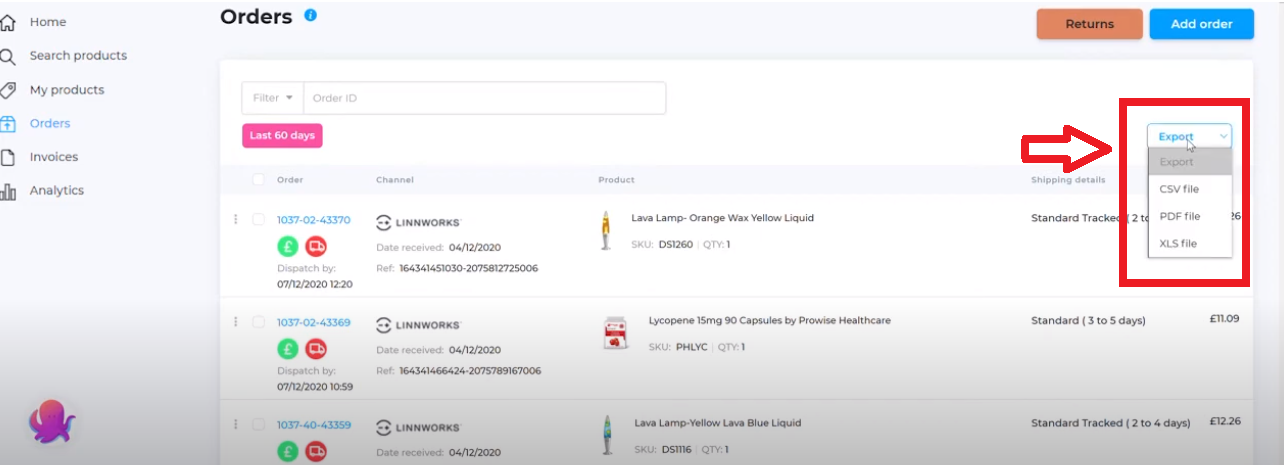Image resolution: width=1284 pixels, height=465 pixels.
Task: Choose XLS file from Export menu
Action: (x=1190, y=243)
